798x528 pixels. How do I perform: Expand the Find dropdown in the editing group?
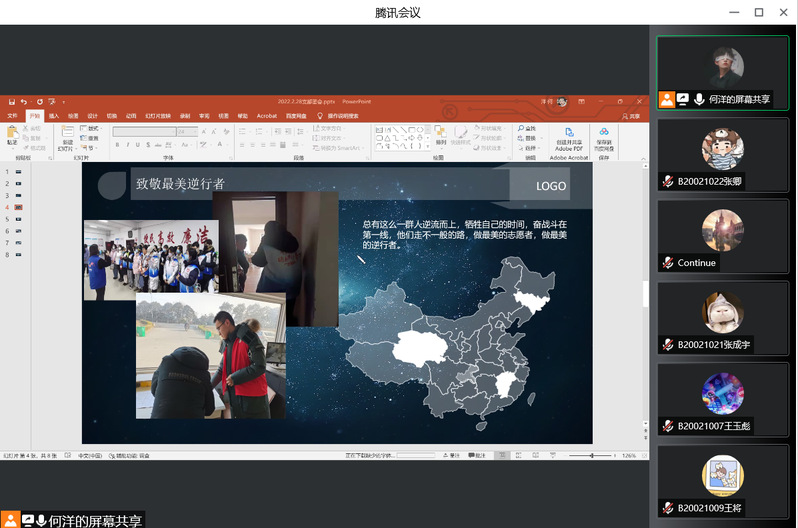coord(530,128)
